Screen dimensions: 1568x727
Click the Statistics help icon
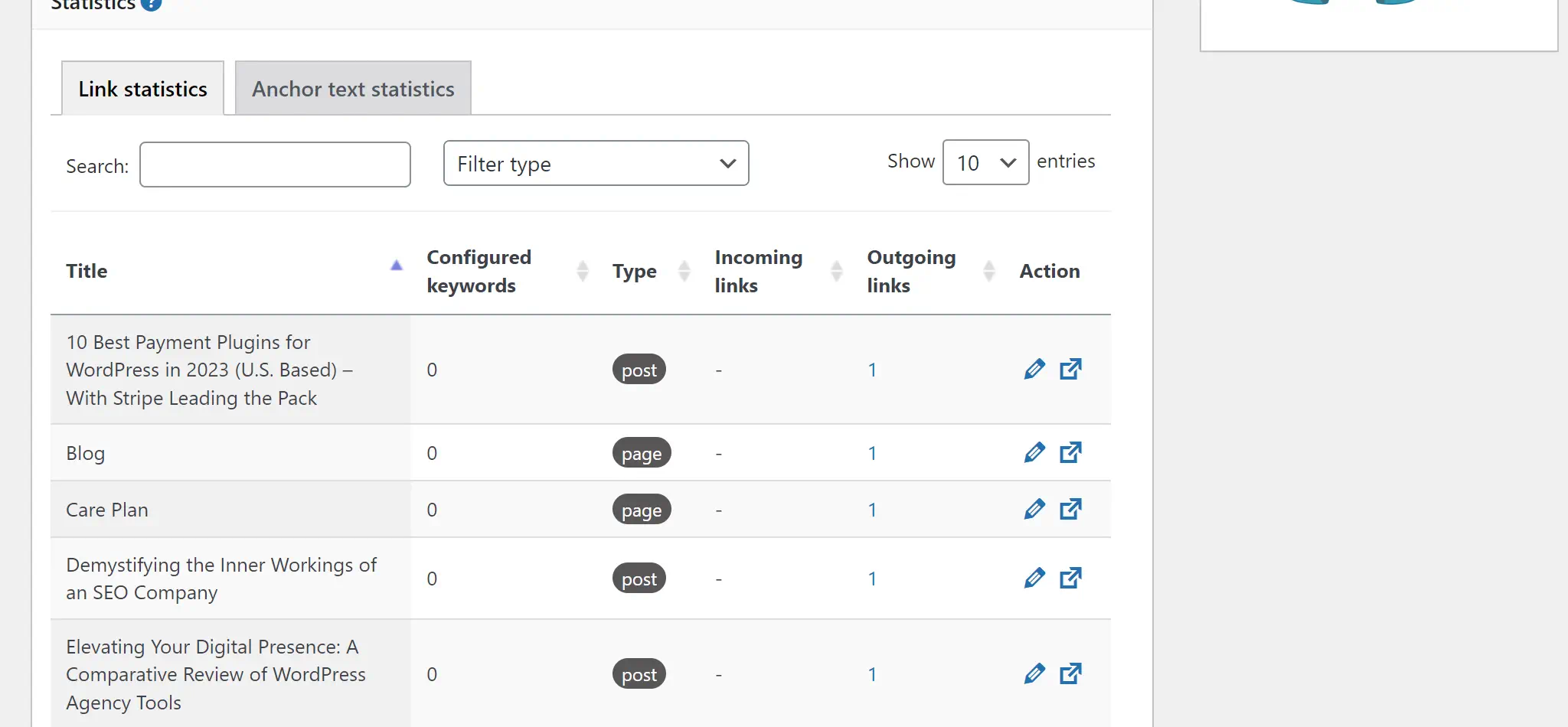click(152, 4)
